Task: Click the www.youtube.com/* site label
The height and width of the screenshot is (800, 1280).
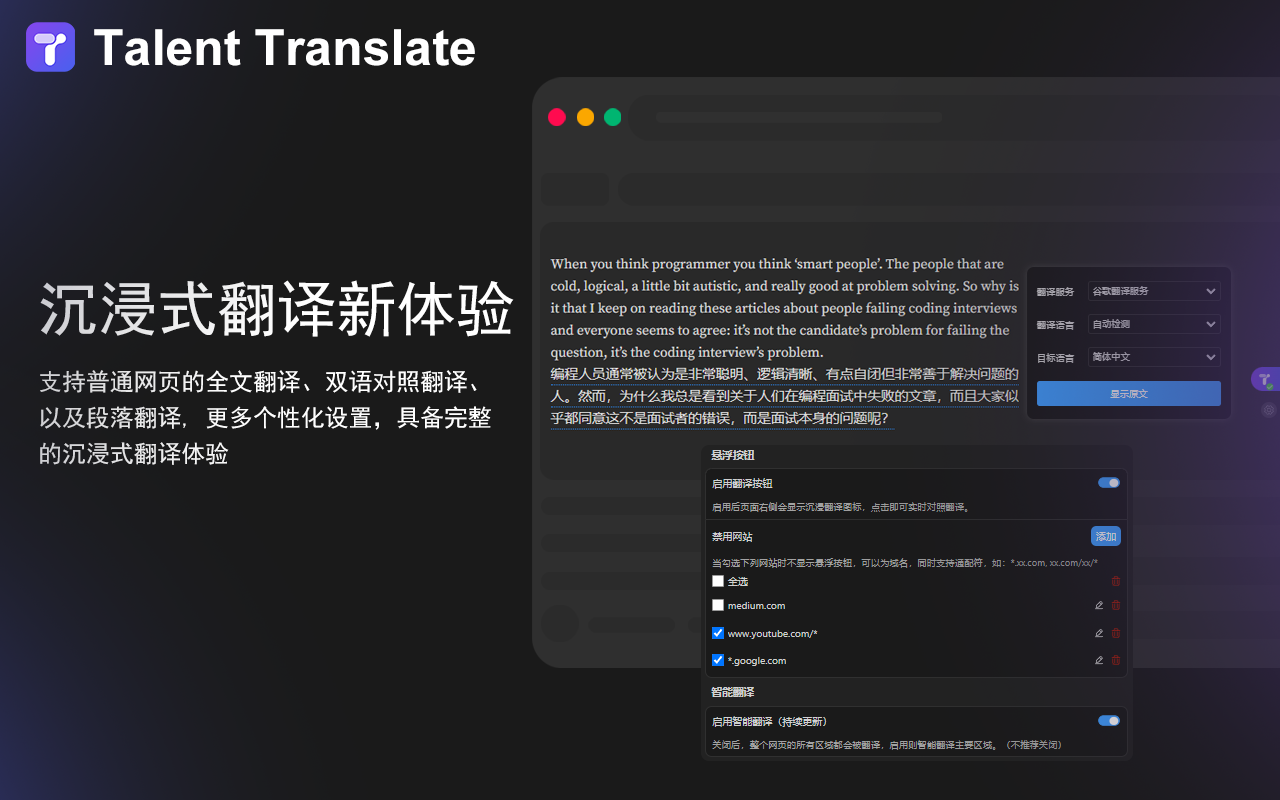Action: tap(772, 634)
